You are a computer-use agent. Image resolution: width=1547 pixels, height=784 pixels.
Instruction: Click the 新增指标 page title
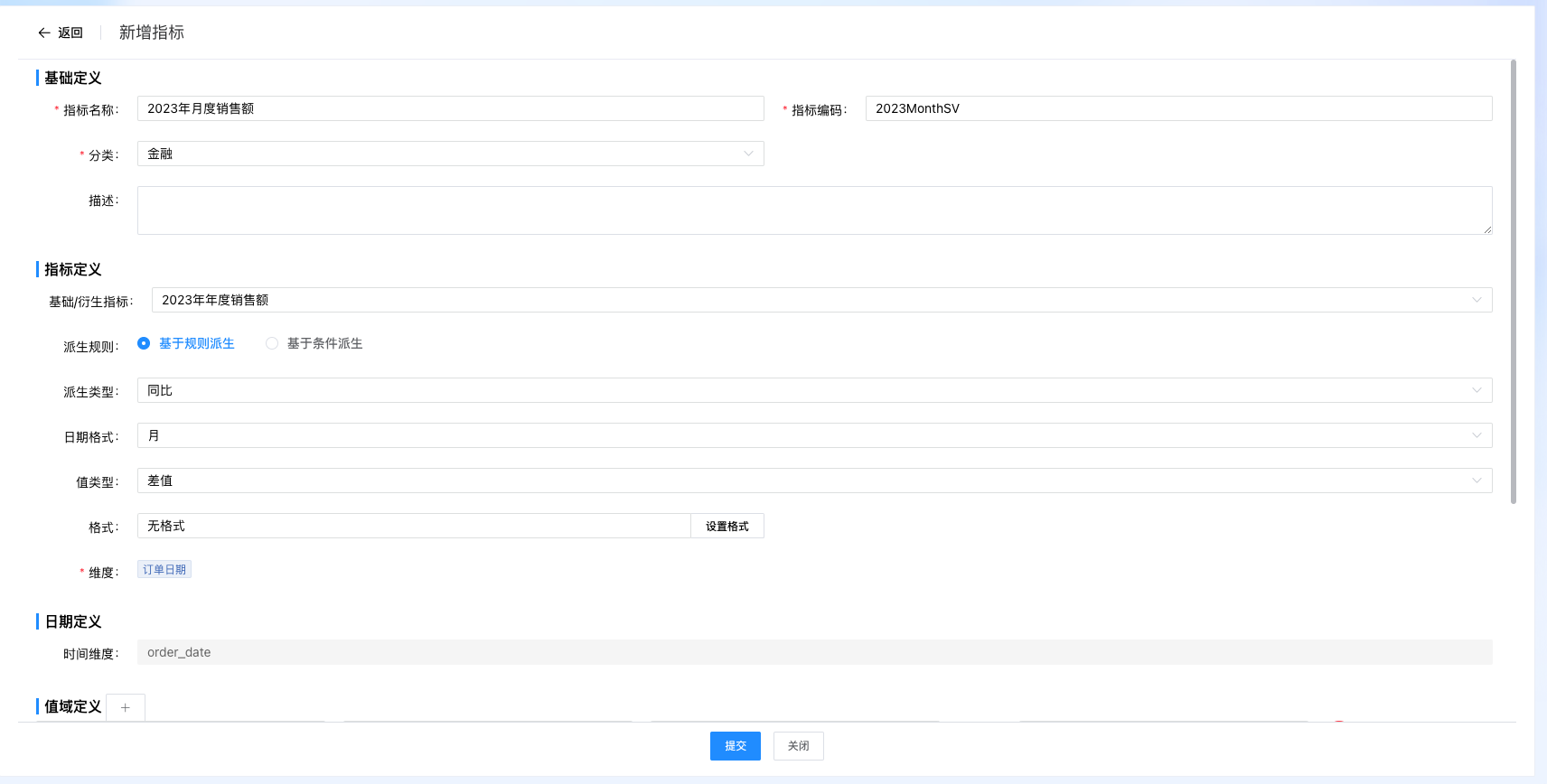[x=152, y=33]
